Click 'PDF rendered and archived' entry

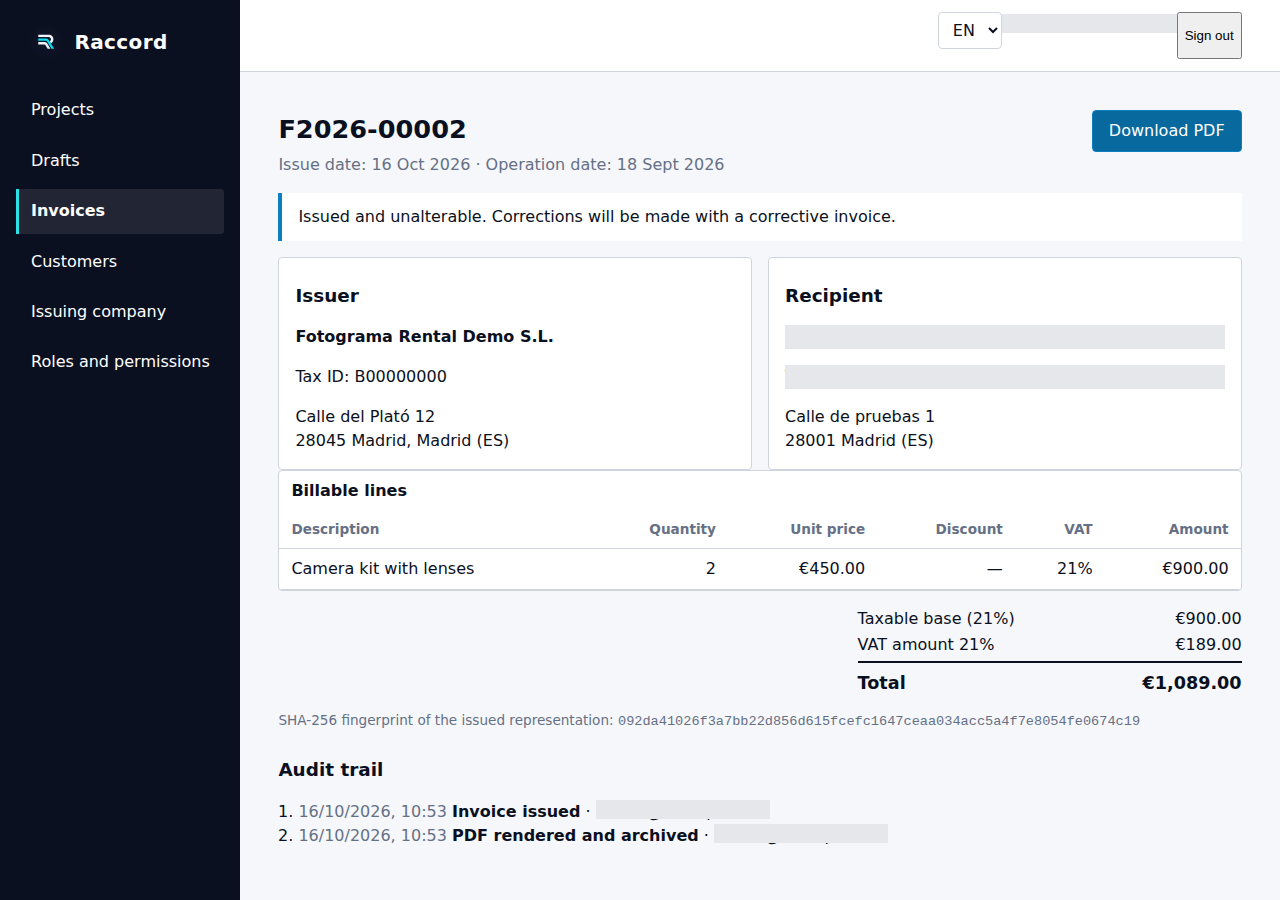(x=575, y=836)
